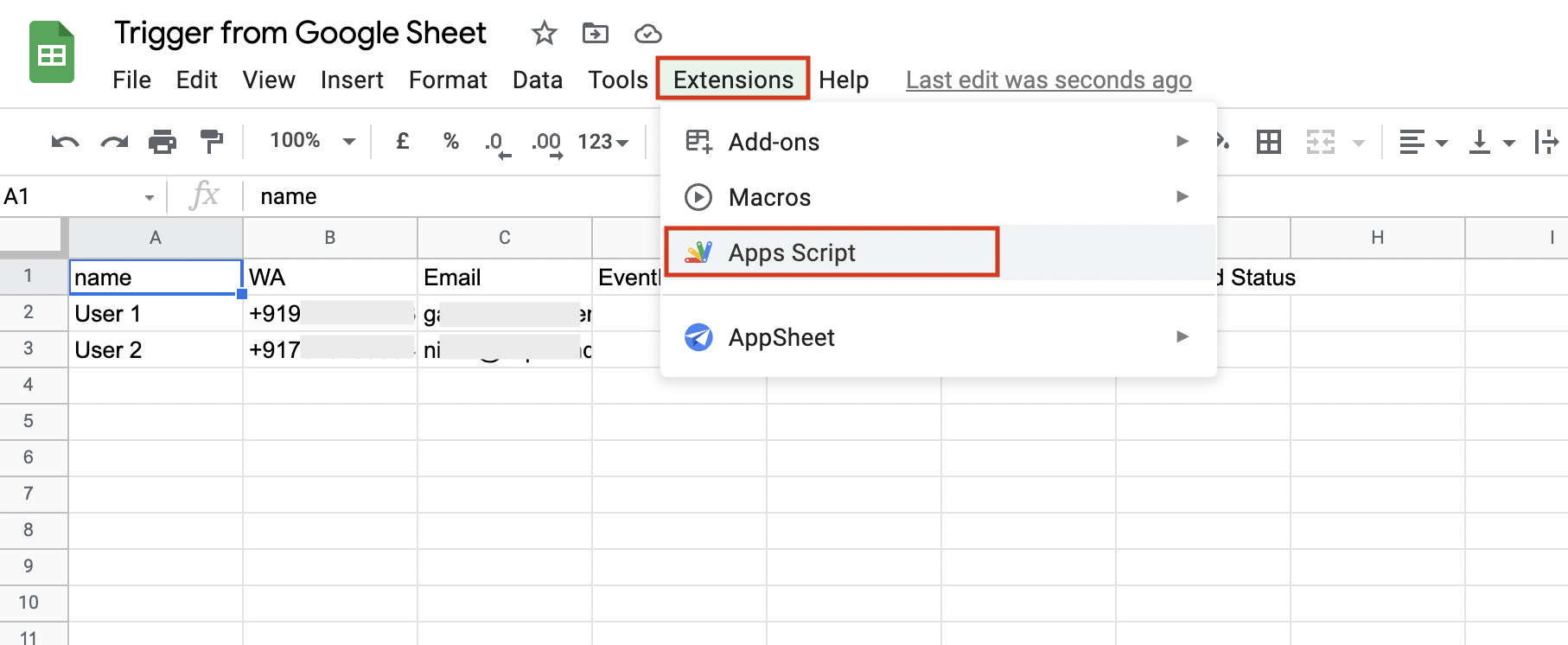Star the Trigger from Google Sheet document
1568x645 pixels.
click(544, 34)
